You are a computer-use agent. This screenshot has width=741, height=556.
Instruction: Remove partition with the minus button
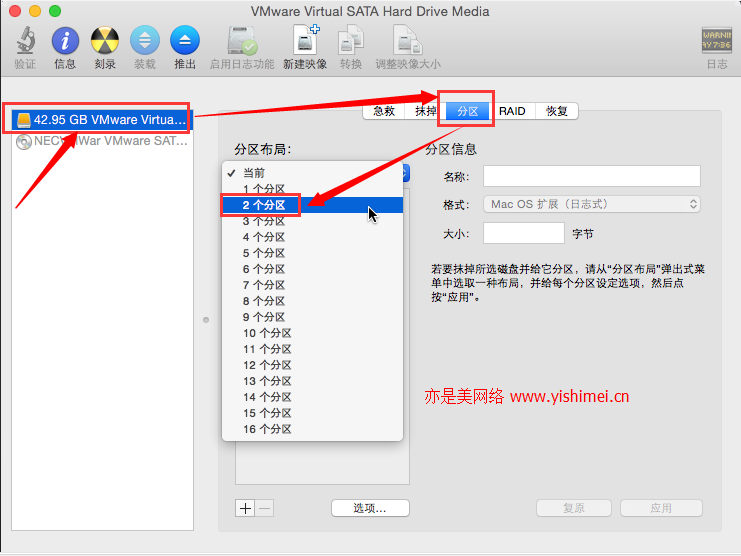click(x=265, y=508)
